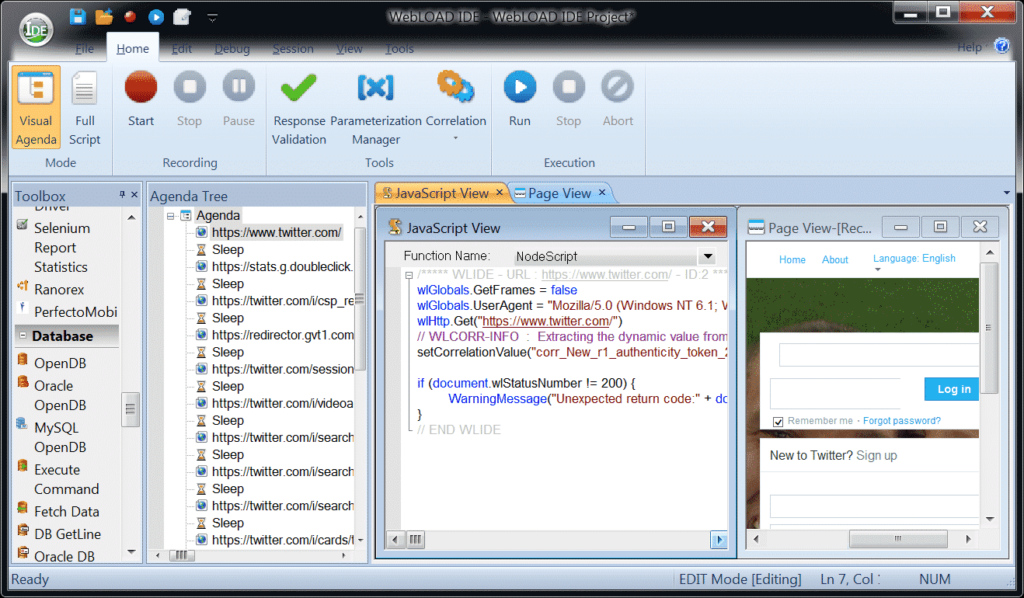
Task: Start recording with the red Start button
Action: click(141, 99)
